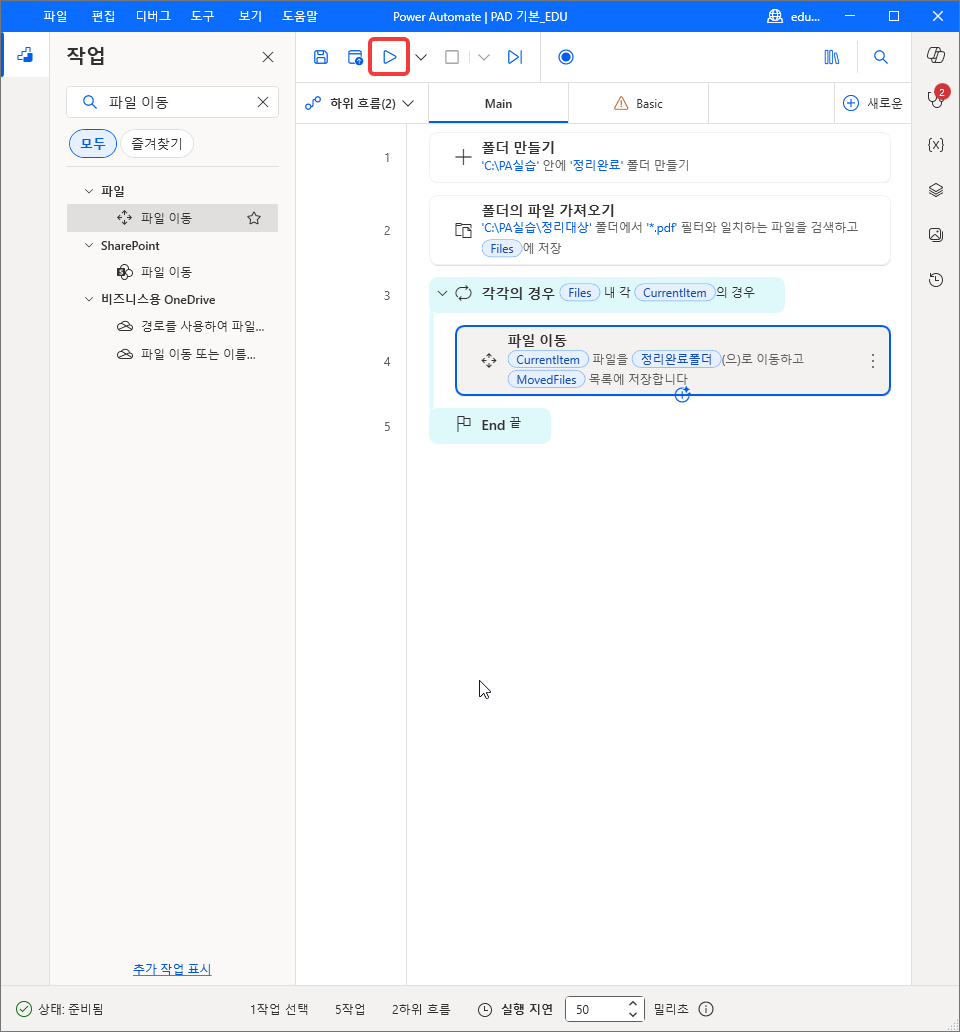Viewport: 960px width, 1032px height.
Task: Collapse the SharePoint group
Action: coord(89,245)
